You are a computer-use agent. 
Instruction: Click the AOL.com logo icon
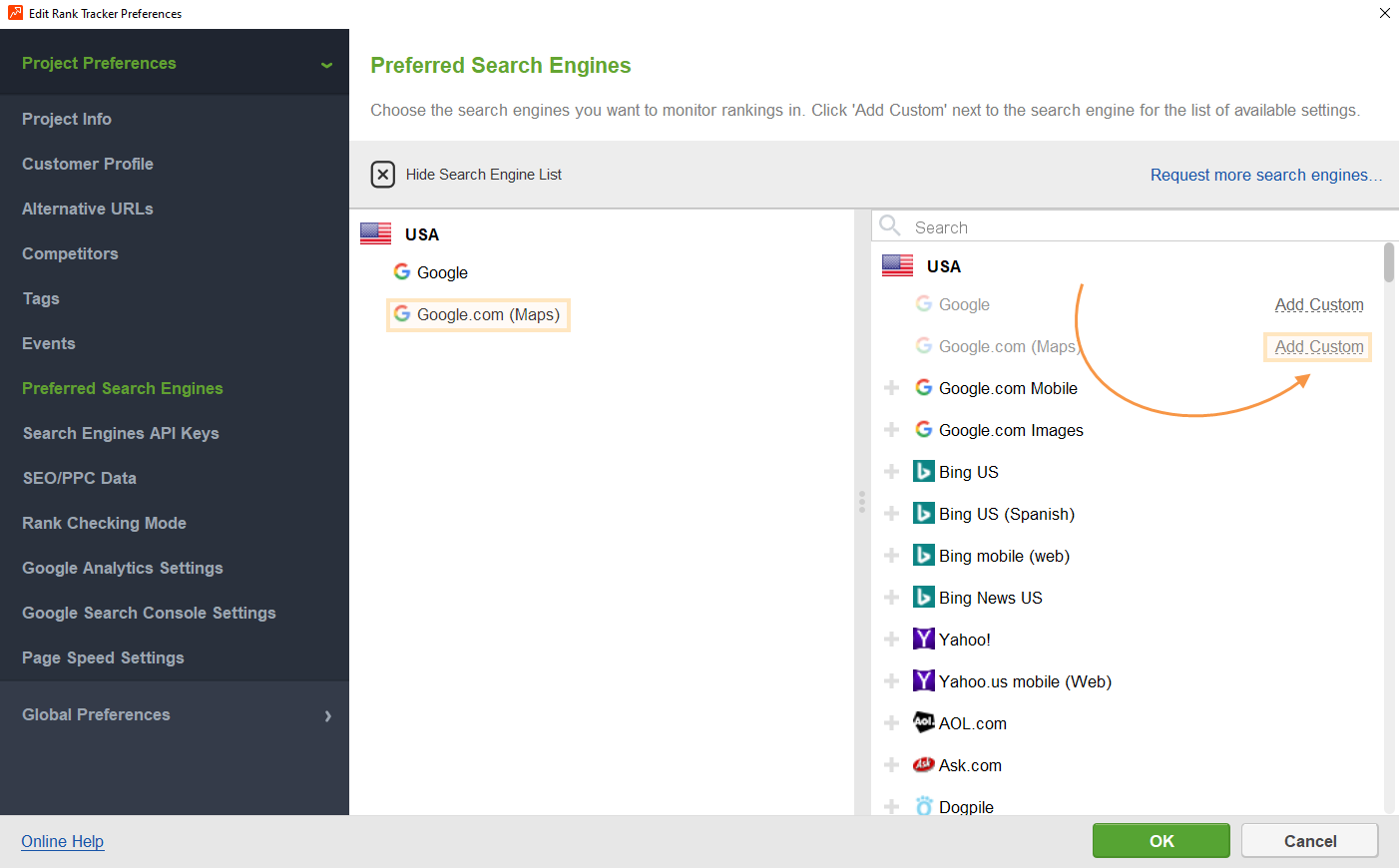click(x=924, y=721)
